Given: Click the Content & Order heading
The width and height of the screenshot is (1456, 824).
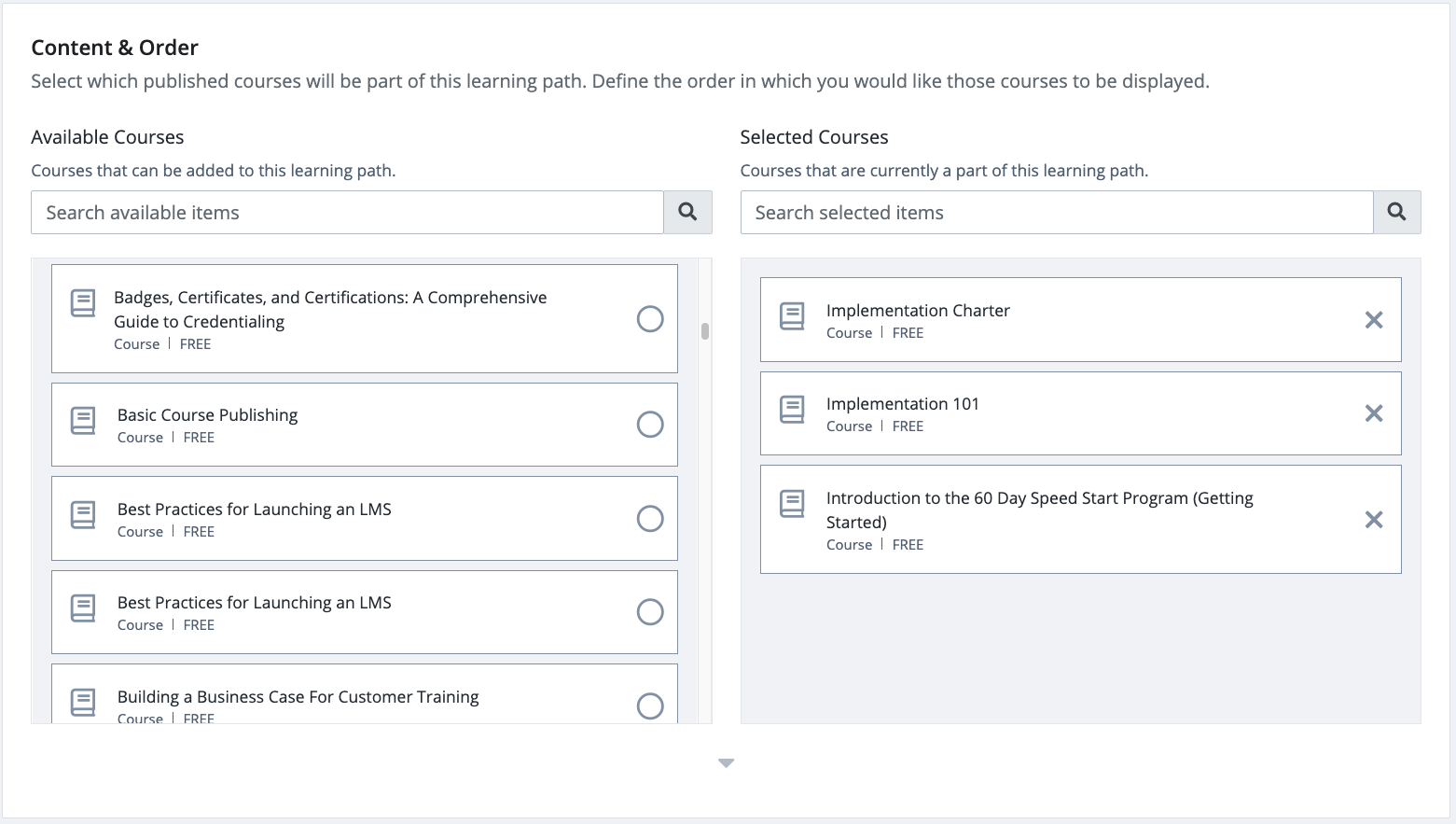Looking at the screenshot, I should click(115, 48).
